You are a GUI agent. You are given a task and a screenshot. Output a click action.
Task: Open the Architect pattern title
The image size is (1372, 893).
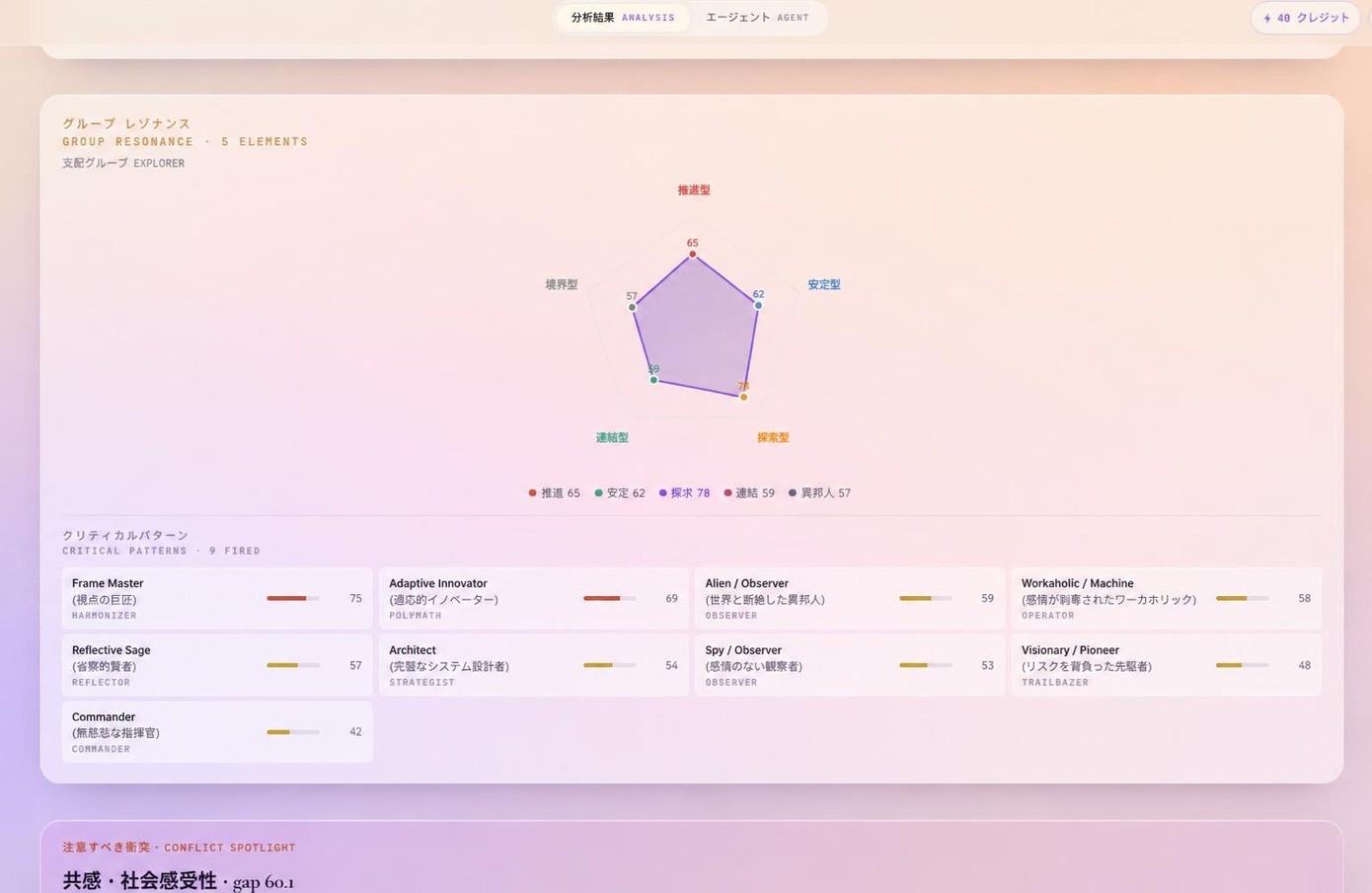point(413,651)
